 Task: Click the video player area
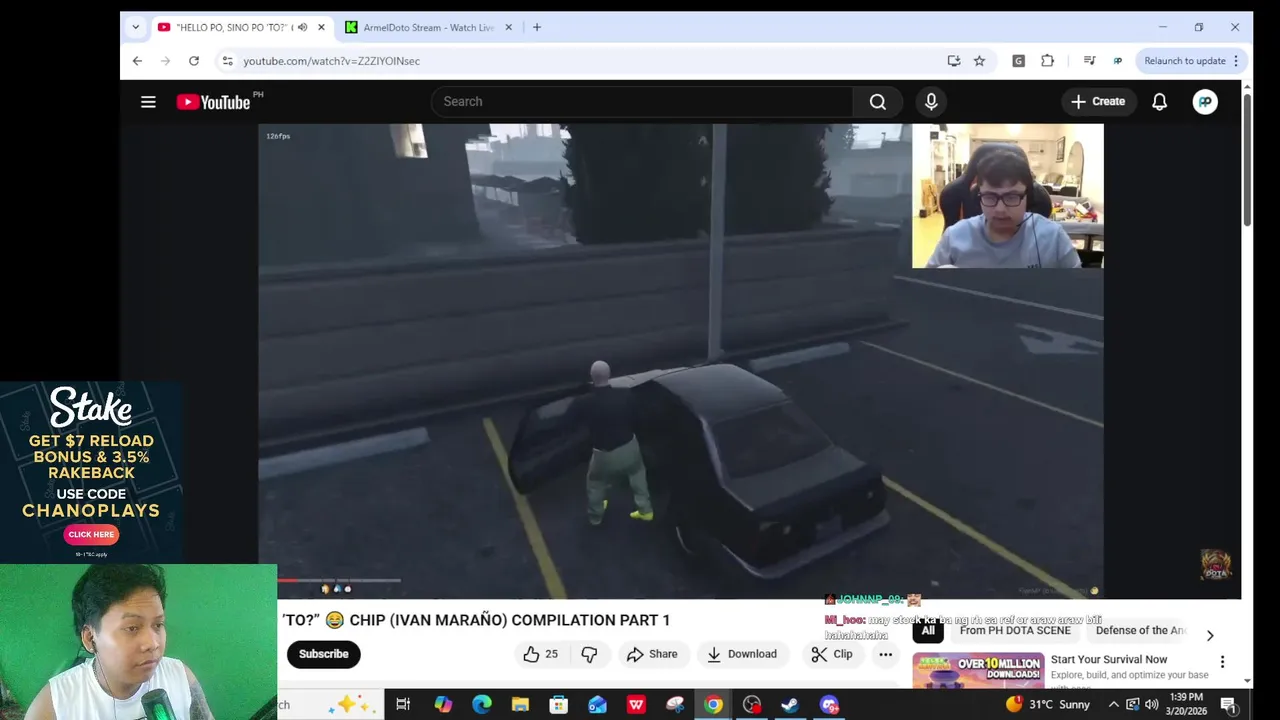(681, 361)
